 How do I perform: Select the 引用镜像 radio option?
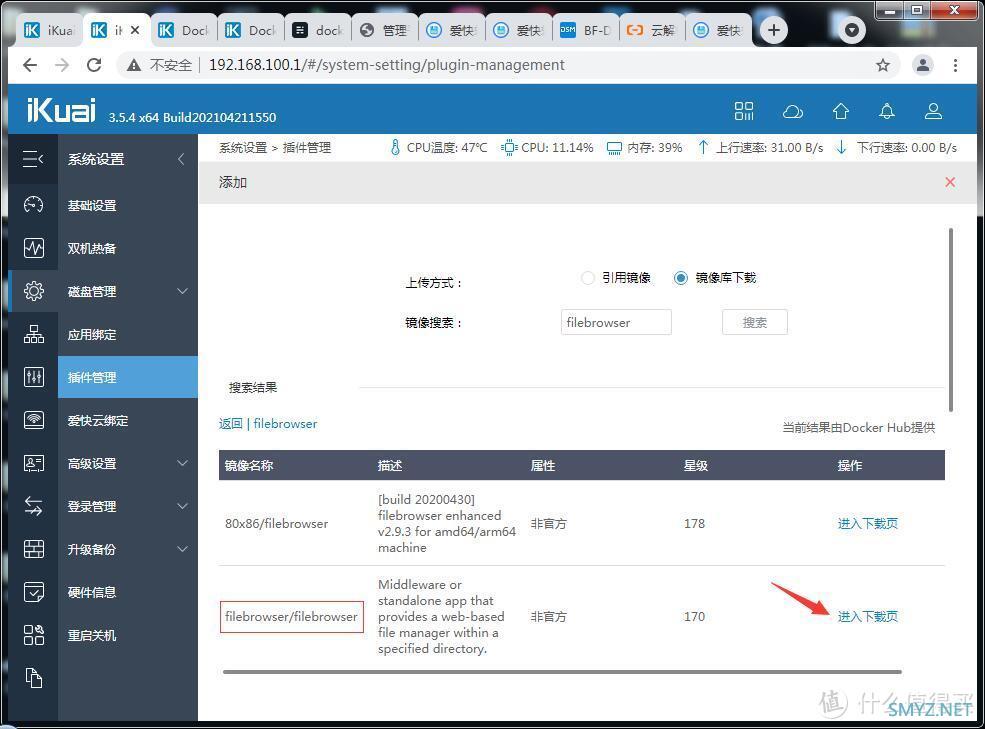point(587,278)
